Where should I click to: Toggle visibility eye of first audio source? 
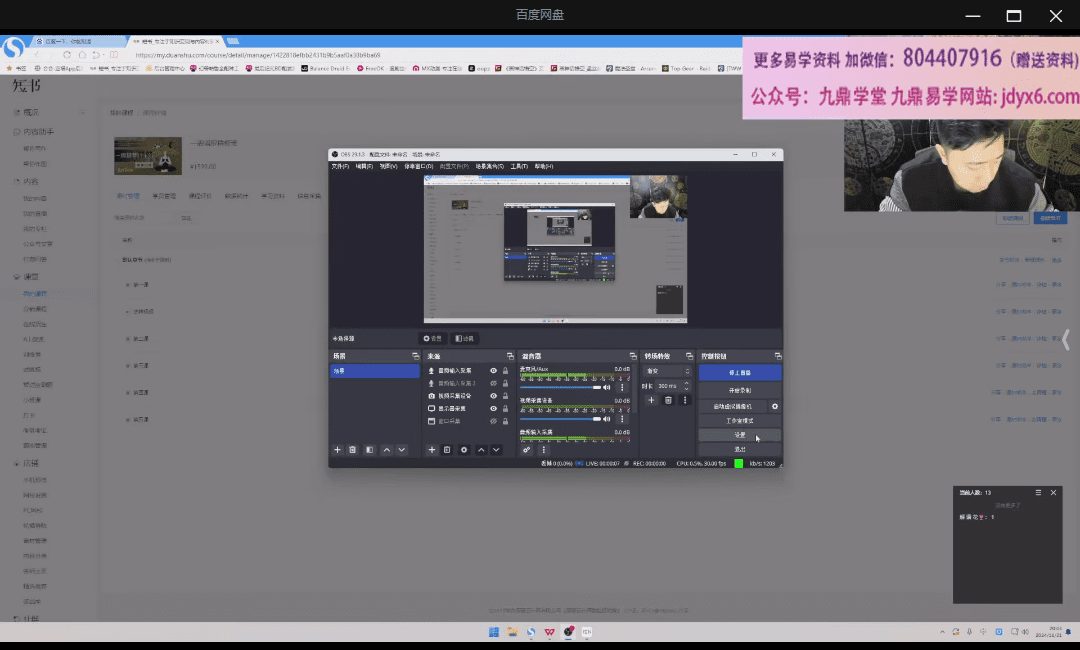(x=493, y=371)
